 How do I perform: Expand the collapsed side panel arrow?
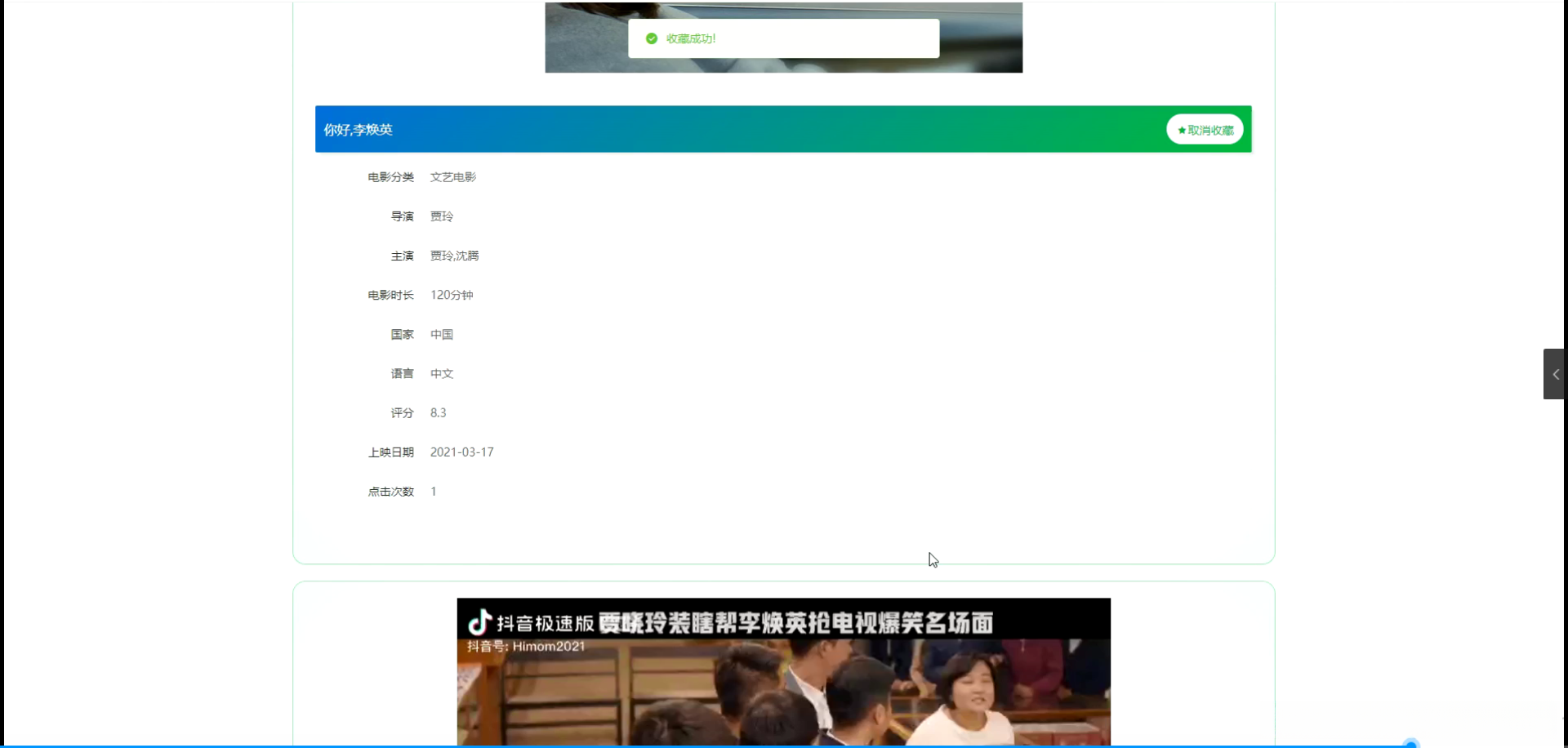point(1554,374)
